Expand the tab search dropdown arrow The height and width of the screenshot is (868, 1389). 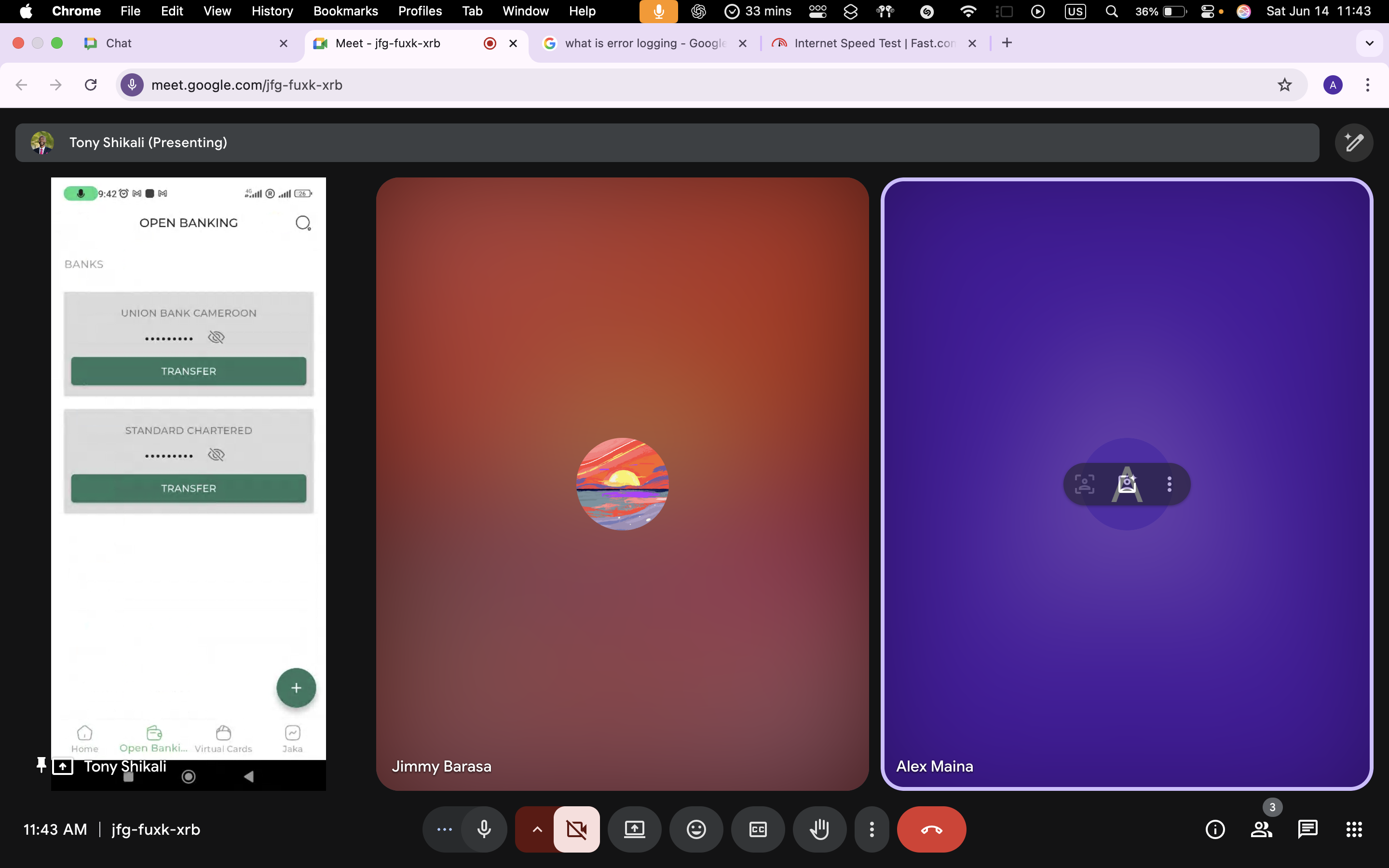click(x=1369, y=43)
